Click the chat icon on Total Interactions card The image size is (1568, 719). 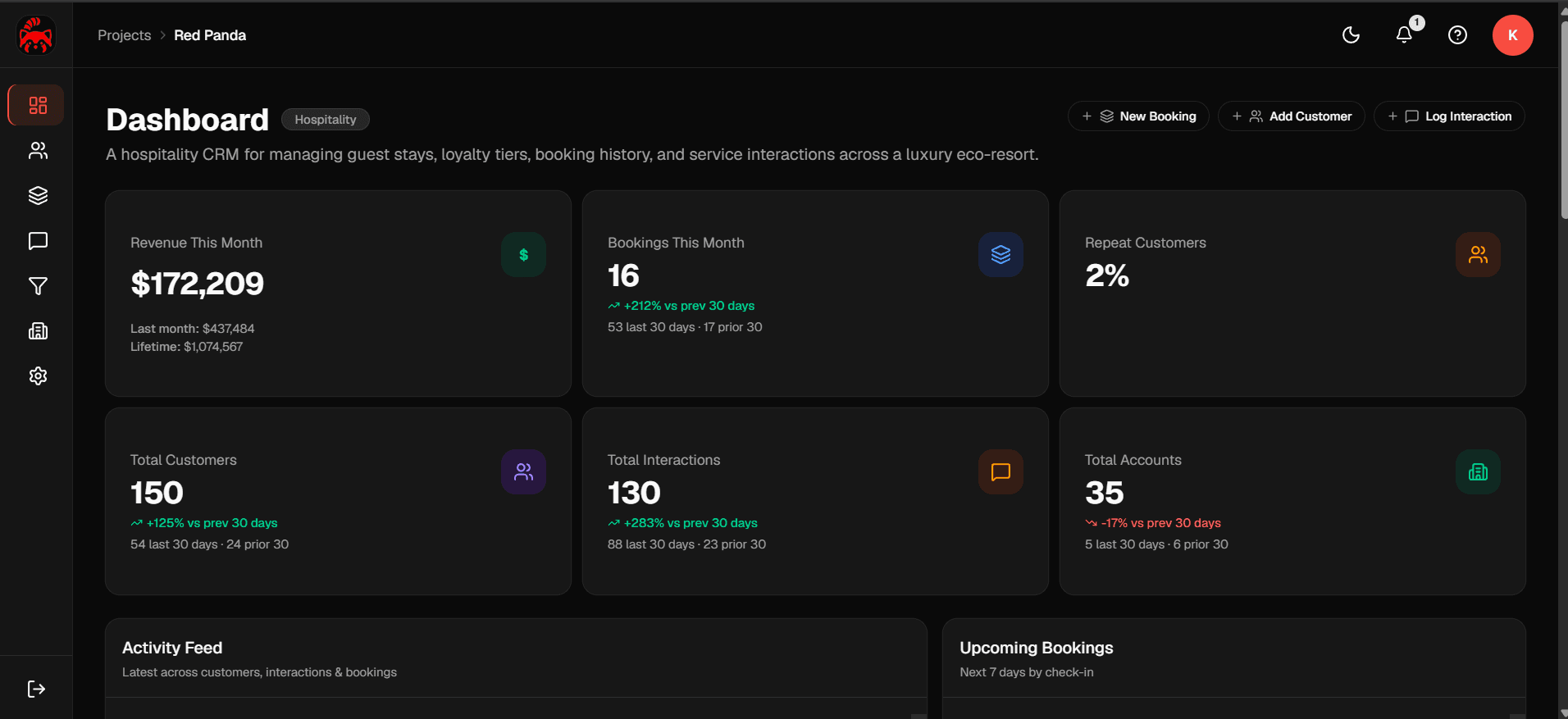[x=1001, y=472]
